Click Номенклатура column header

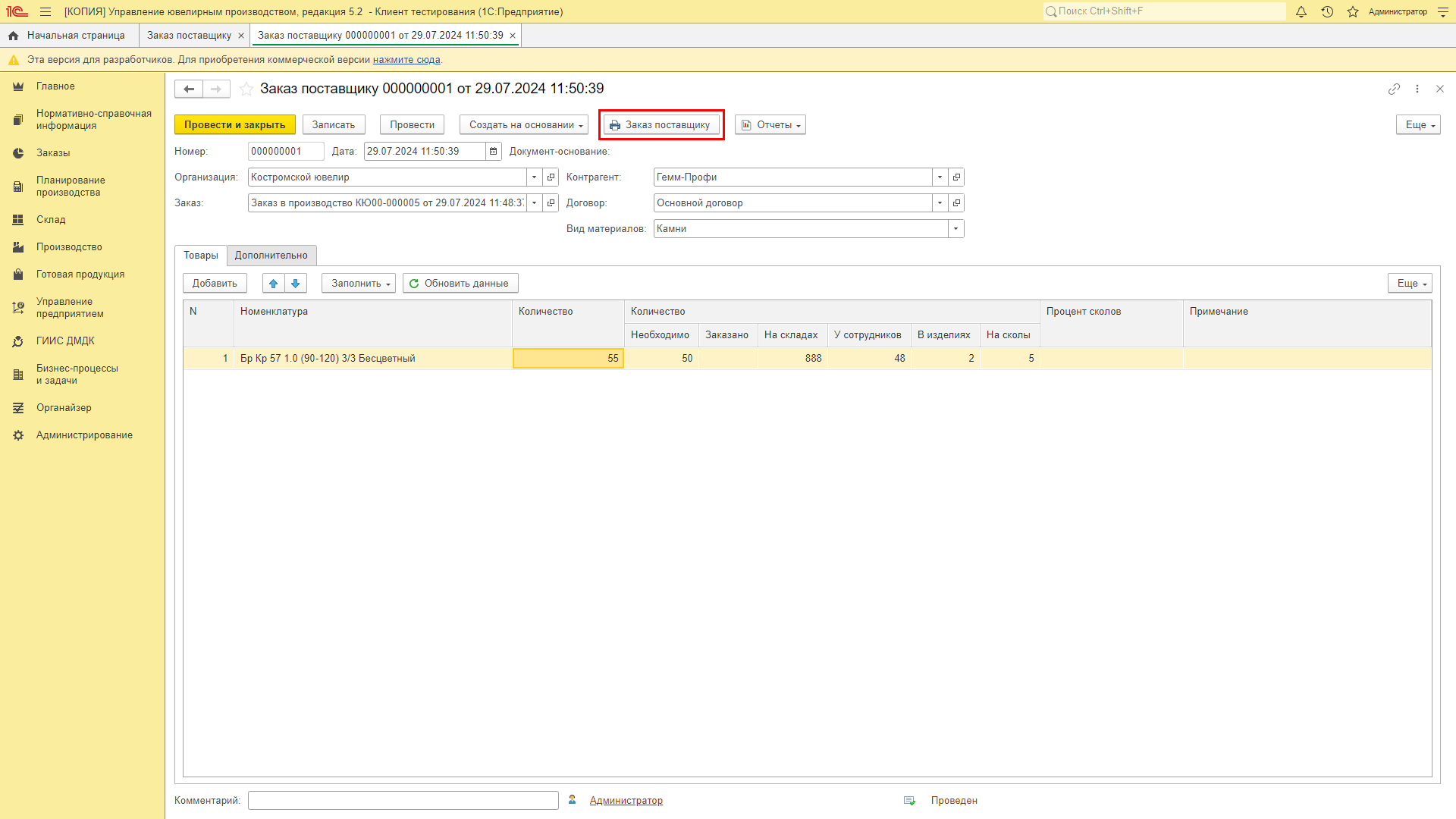(x=373, y=323)
